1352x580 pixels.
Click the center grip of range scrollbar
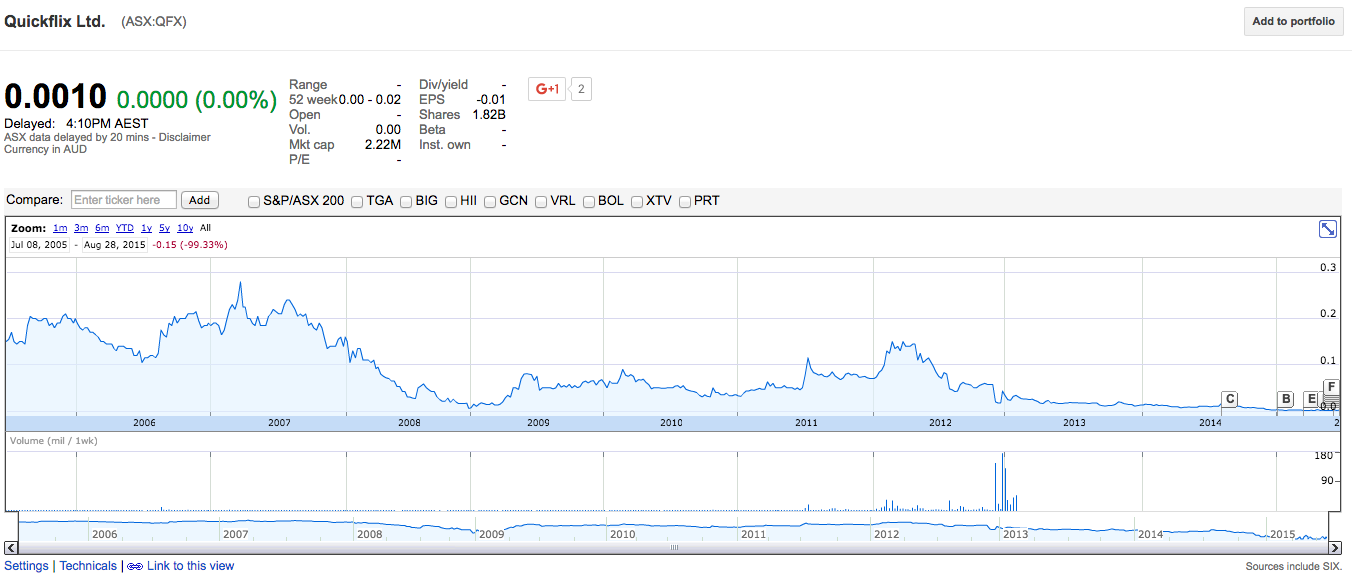point(674,548)
